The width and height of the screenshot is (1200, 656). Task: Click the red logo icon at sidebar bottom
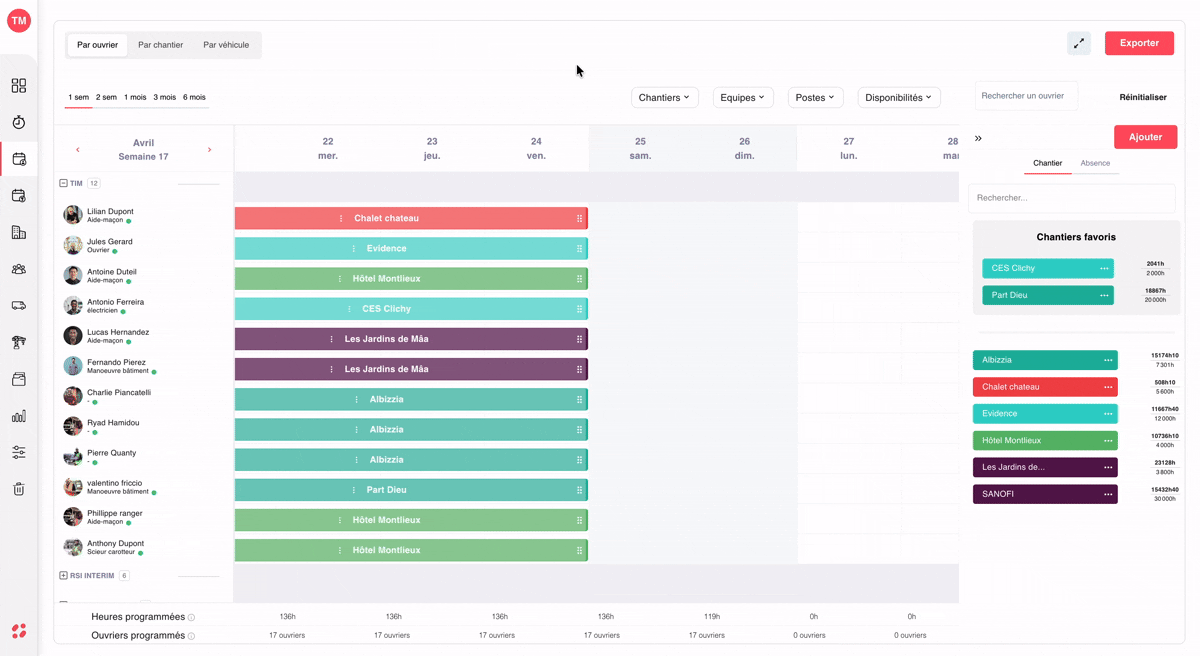pyautogui.click(x=19, y=631)
